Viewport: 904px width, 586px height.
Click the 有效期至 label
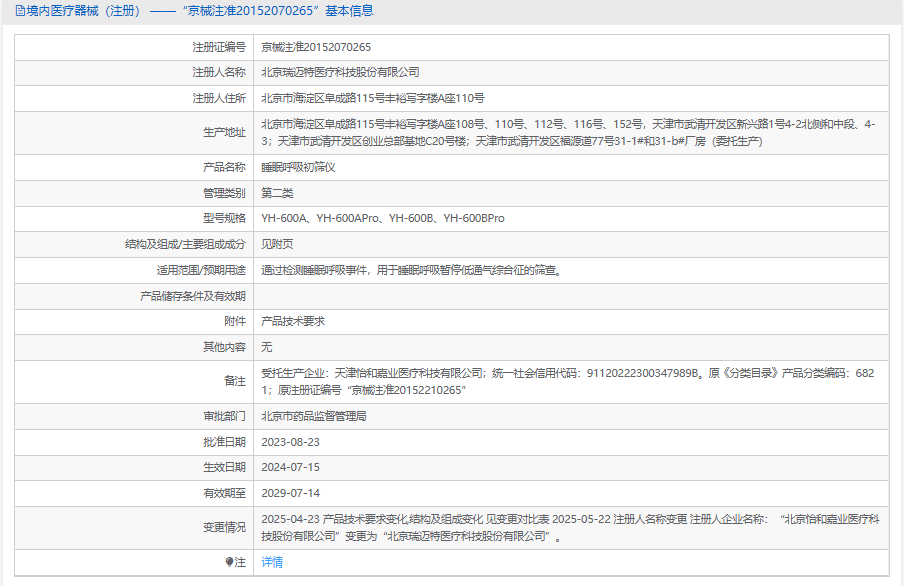point(224,494)
